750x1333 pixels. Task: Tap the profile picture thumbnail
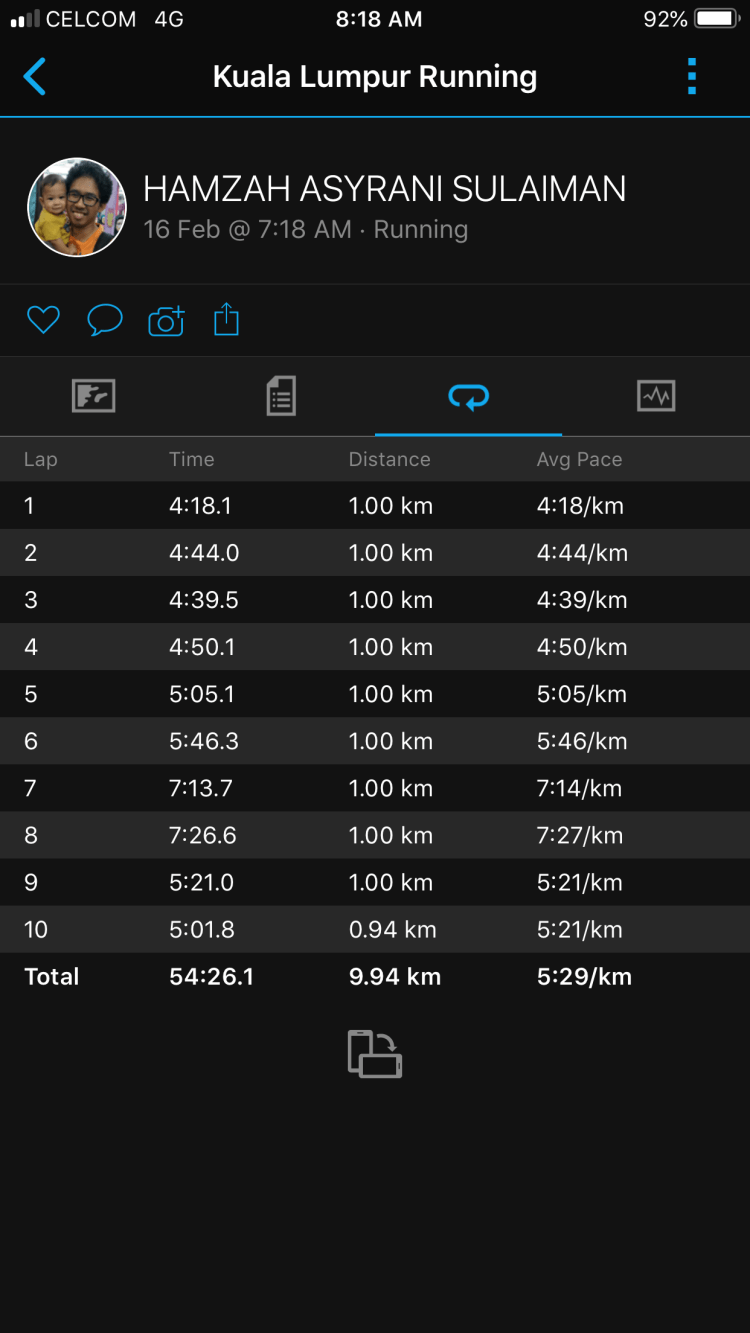[77, 207]
